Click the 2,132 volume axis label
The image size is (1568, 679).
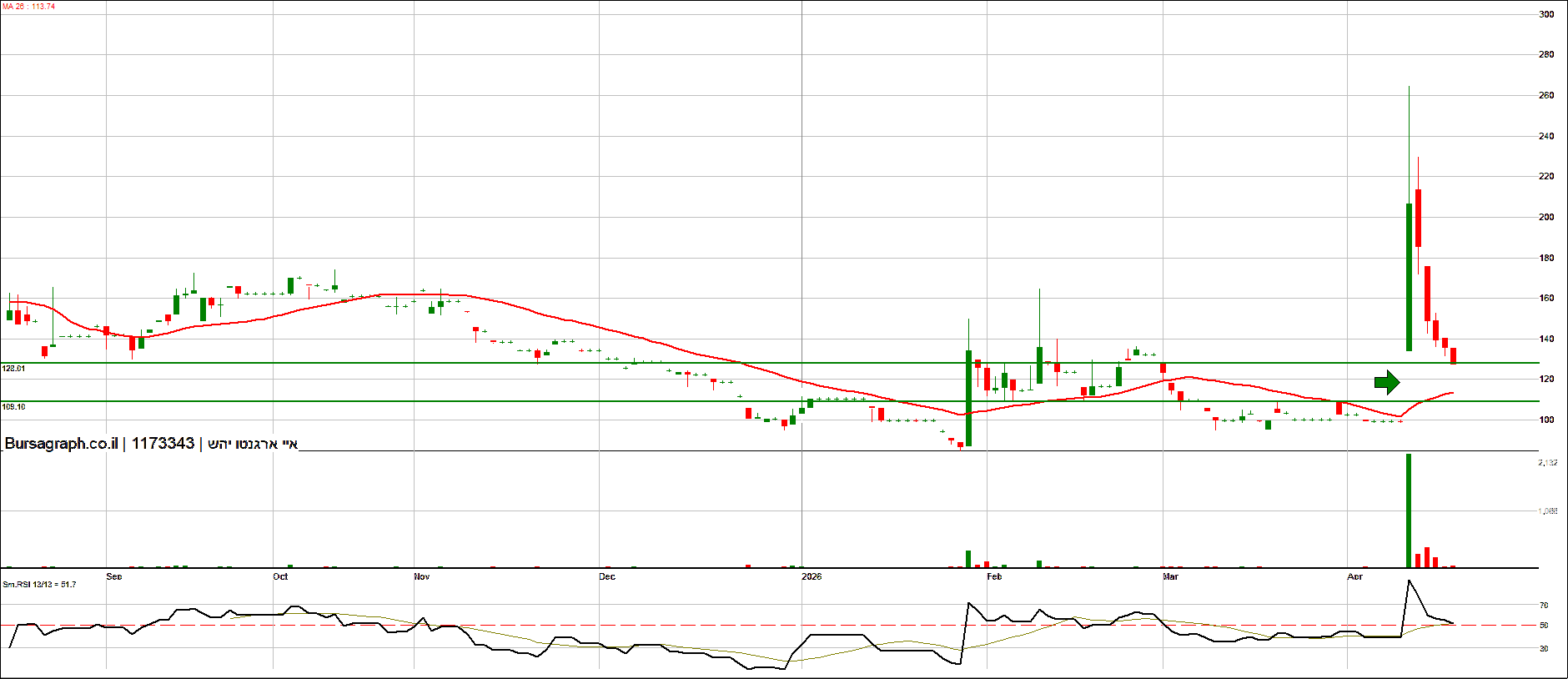pos(1547,462)
